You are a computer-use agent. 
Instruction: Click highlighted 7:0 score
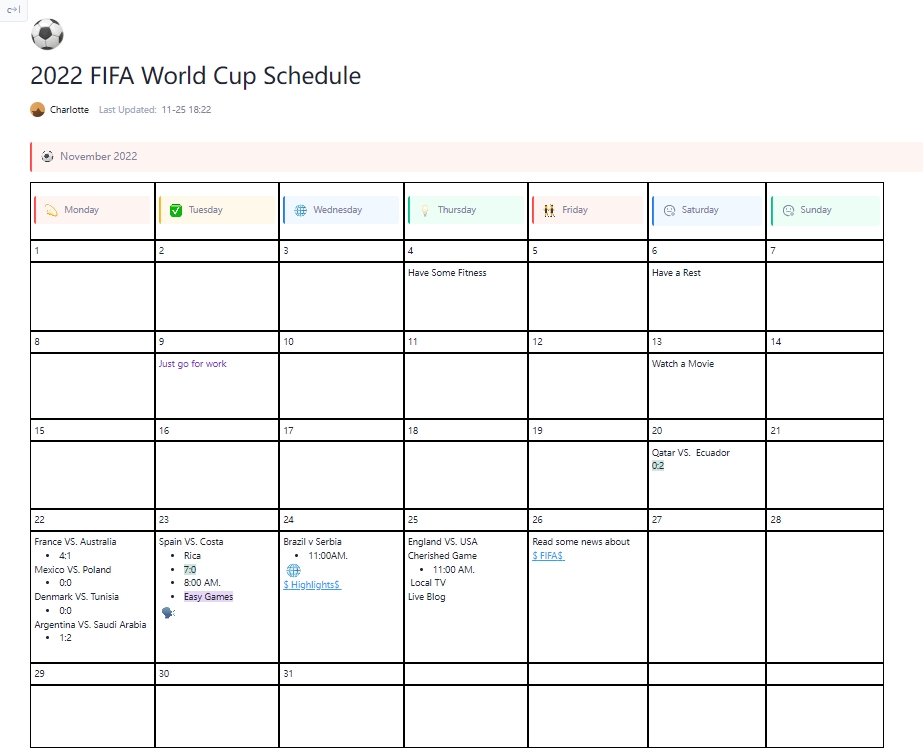click(x=190, y=569)
